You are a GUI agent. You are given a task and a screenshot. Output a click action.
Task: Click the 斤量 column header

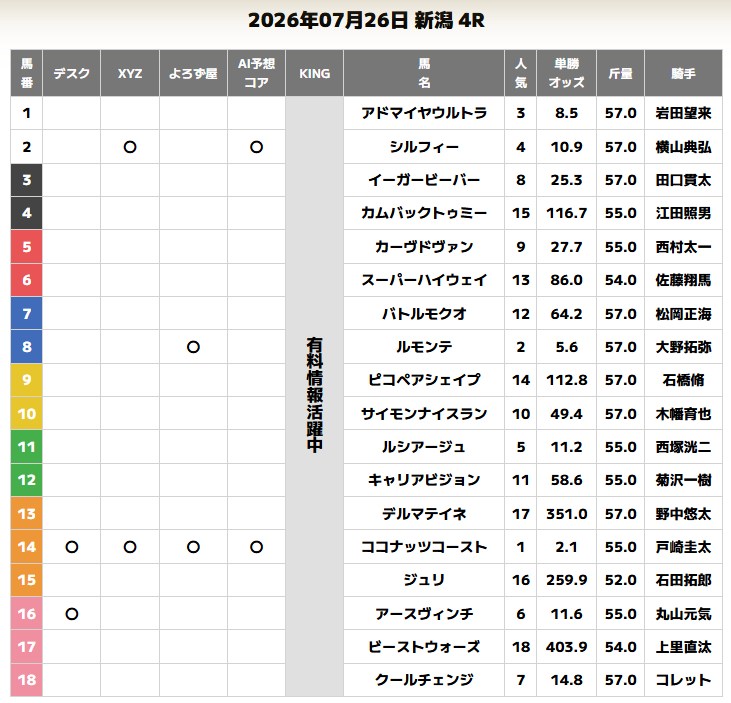[621, 73]
